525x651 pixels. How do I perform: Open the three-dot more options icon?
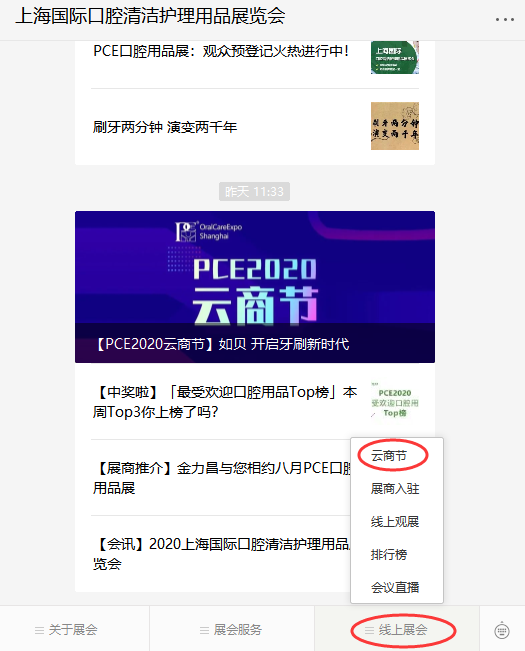click(x=505, y=19)
